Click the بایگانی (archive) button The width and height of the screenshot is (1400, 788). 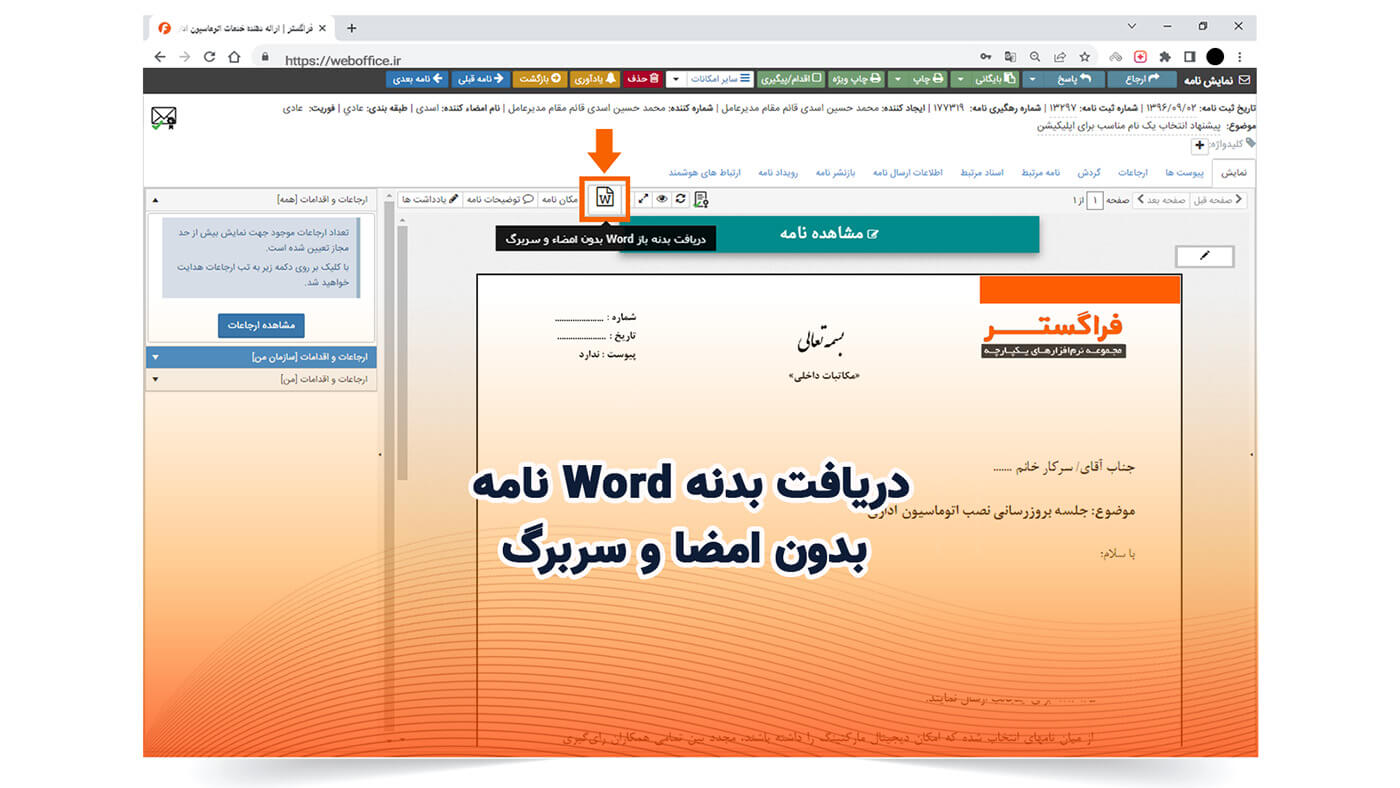[994, 80]
